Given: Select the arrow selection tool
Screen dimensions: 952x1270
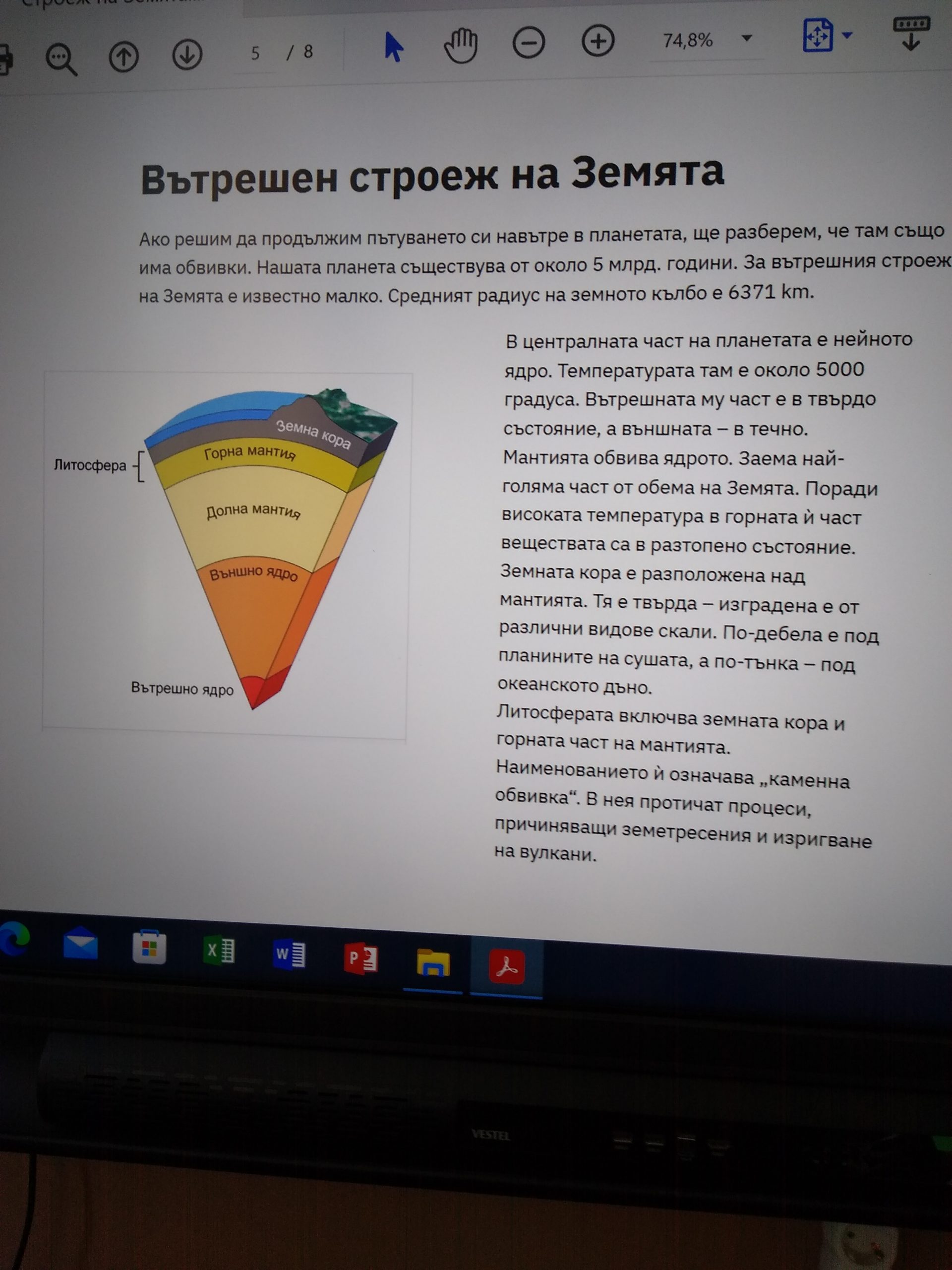Looking at the screenshot, I should [393, 47].
